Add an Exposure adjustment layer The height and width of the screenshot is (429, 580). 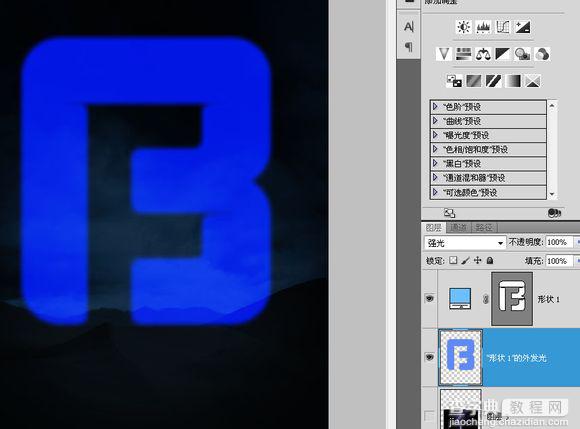(x=523, y=27)
